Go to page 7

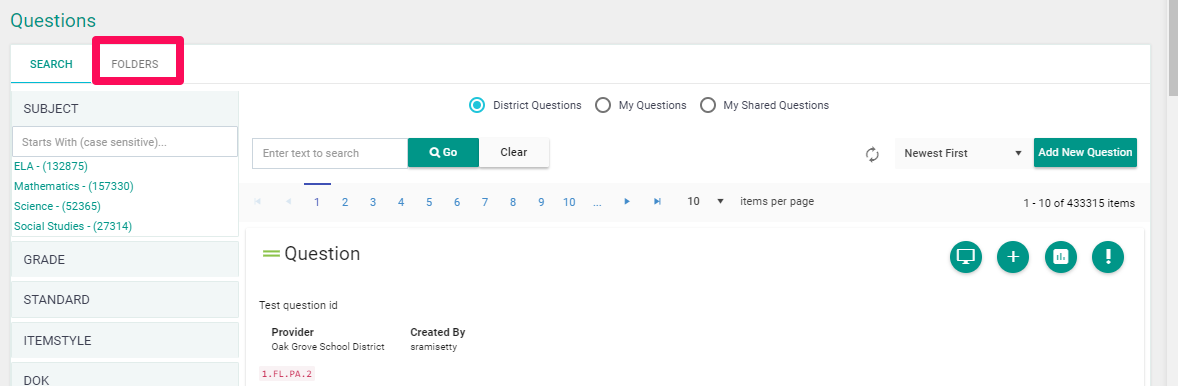(485, 202)
